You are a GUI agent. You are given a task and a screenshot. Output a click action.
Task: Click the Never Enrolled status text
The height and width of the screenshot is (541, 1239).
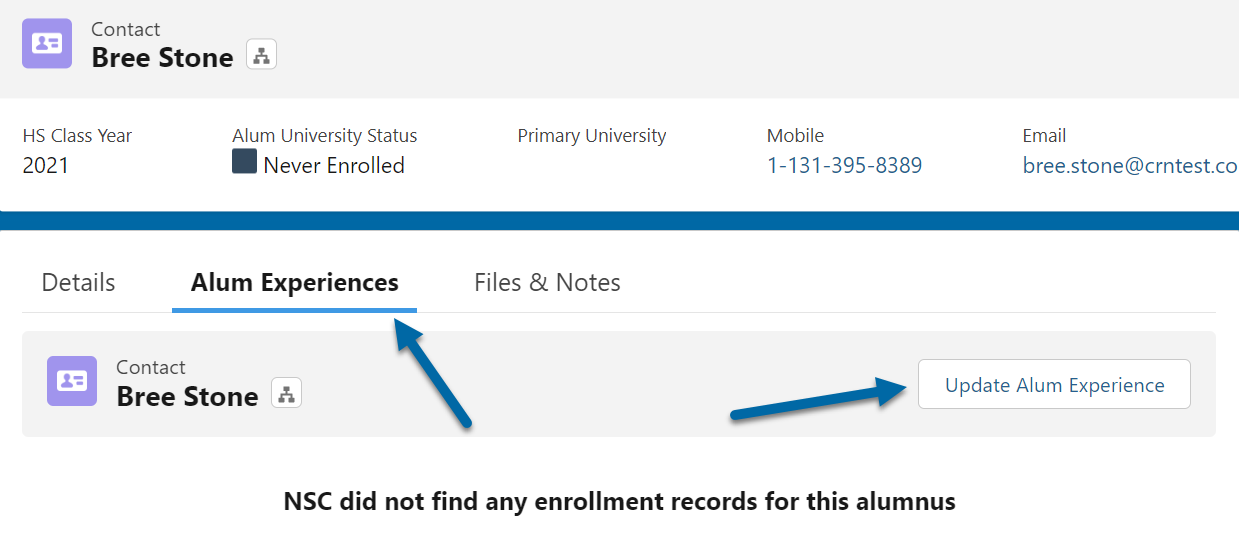(334, 166)
